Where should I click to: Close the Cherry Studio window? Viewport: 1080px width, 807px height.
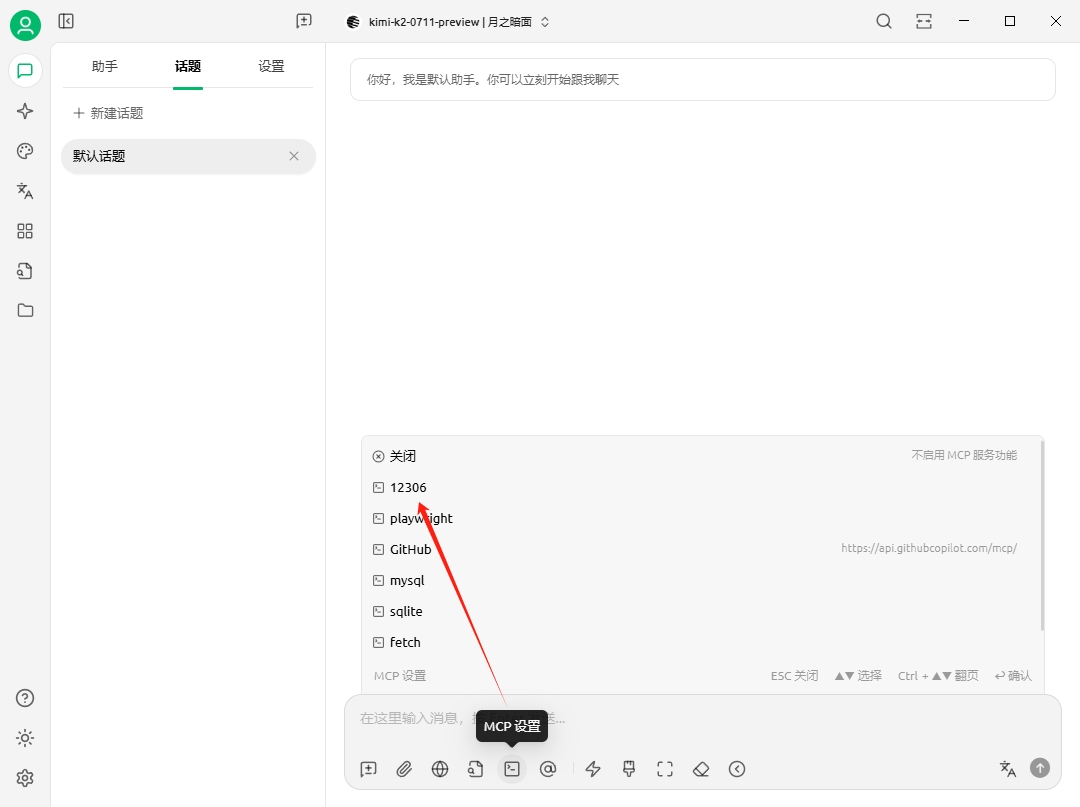point(1056,21)
